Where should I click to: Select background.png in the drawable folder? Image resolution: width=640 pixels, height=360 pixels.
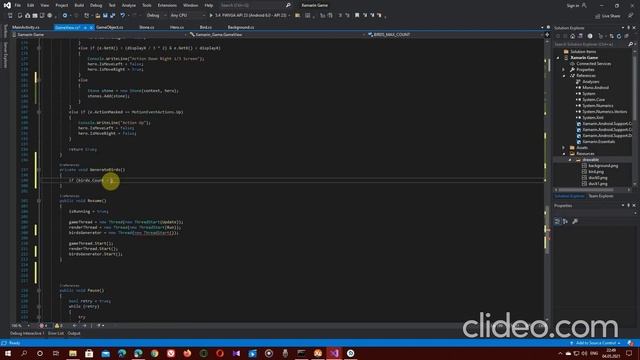603,166
